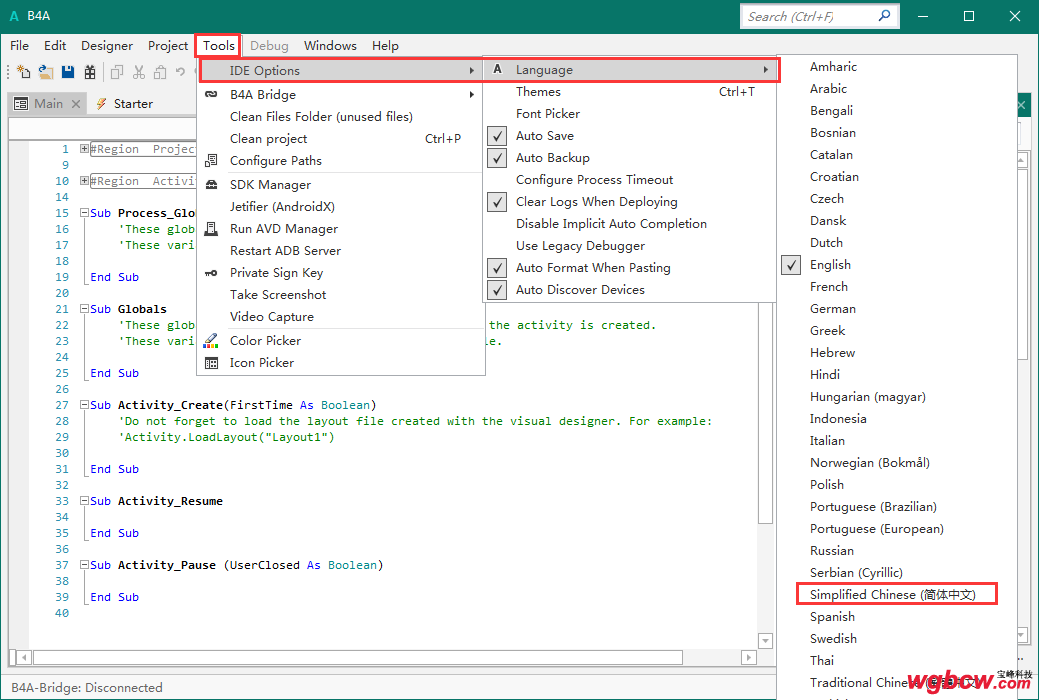Click the editor horizontal scrollbar track
The width and height of the screenshot is (1039, 700).
pos(358,657)
